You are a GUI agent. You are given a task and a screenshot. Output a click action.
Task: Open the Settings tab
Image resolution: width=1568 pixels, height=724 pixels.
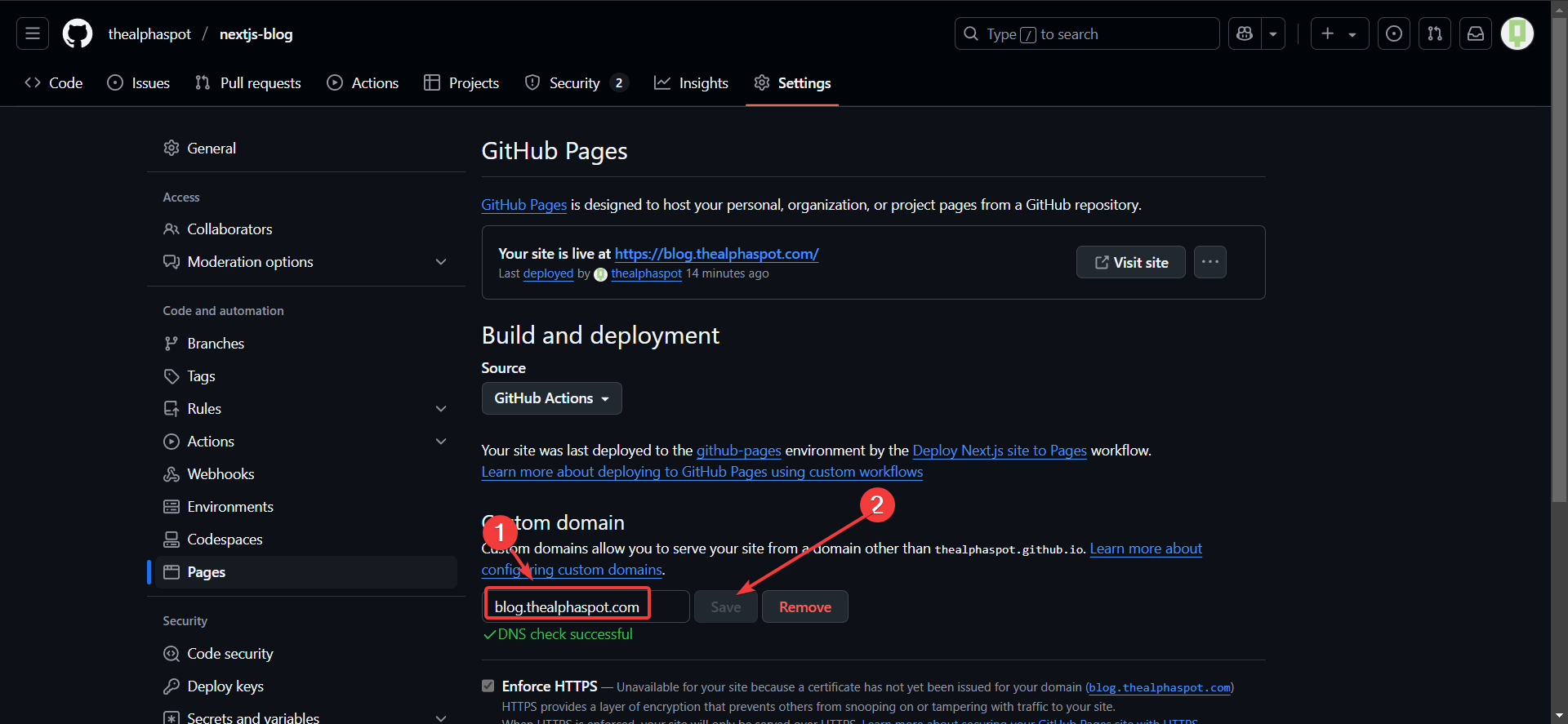[x=792, y=82]
